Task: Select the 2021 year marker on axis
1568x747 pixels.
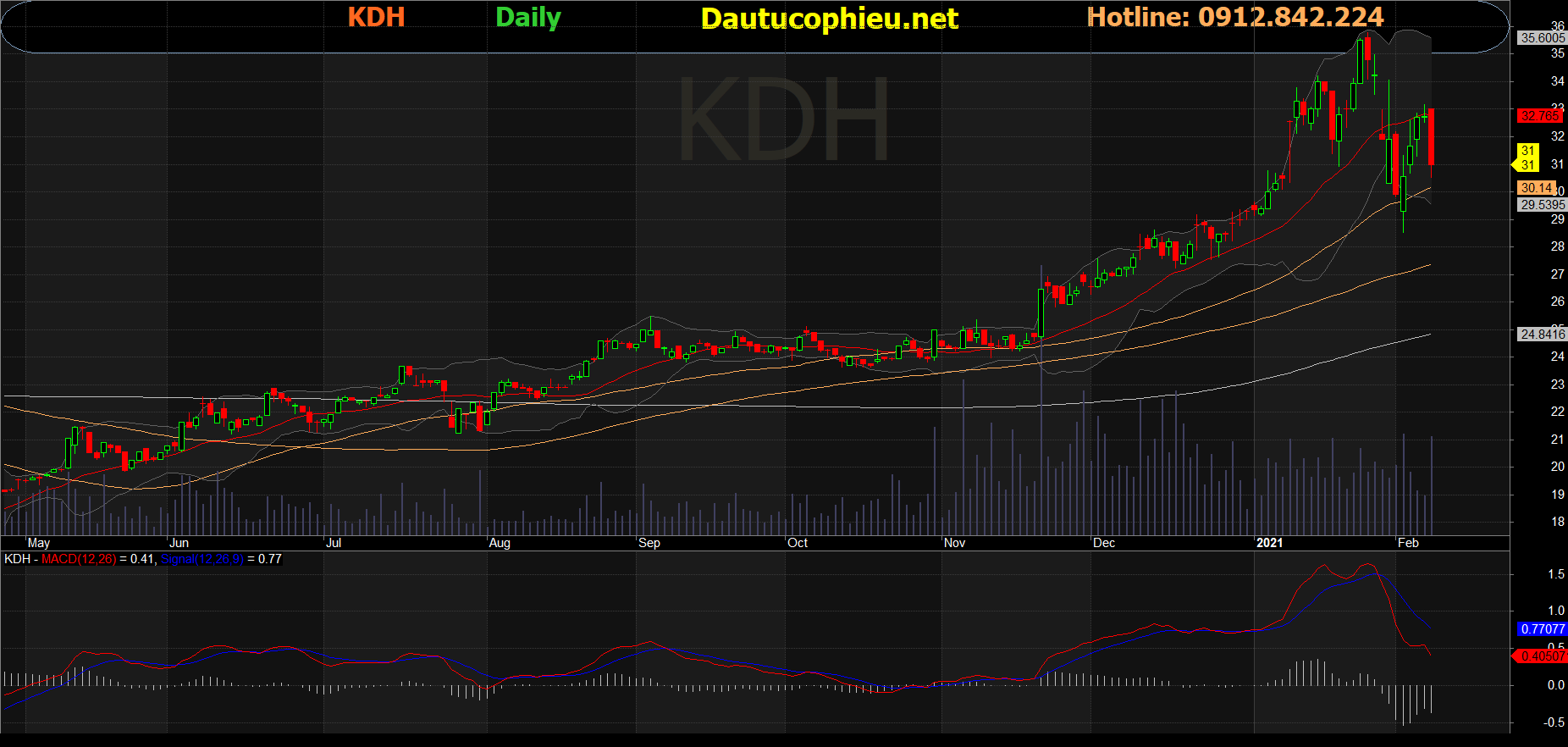Action: [x=1269, y=543]
